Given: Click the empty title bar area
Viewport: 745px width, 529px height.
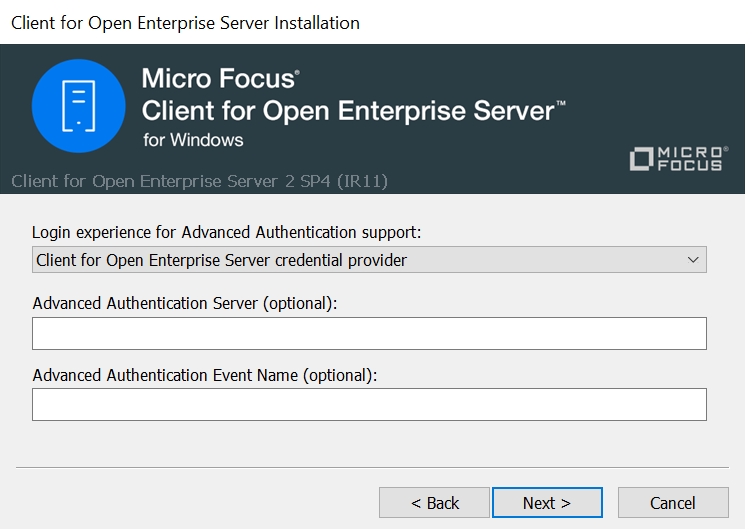Looking at the screenshot, I should [550, 22].
